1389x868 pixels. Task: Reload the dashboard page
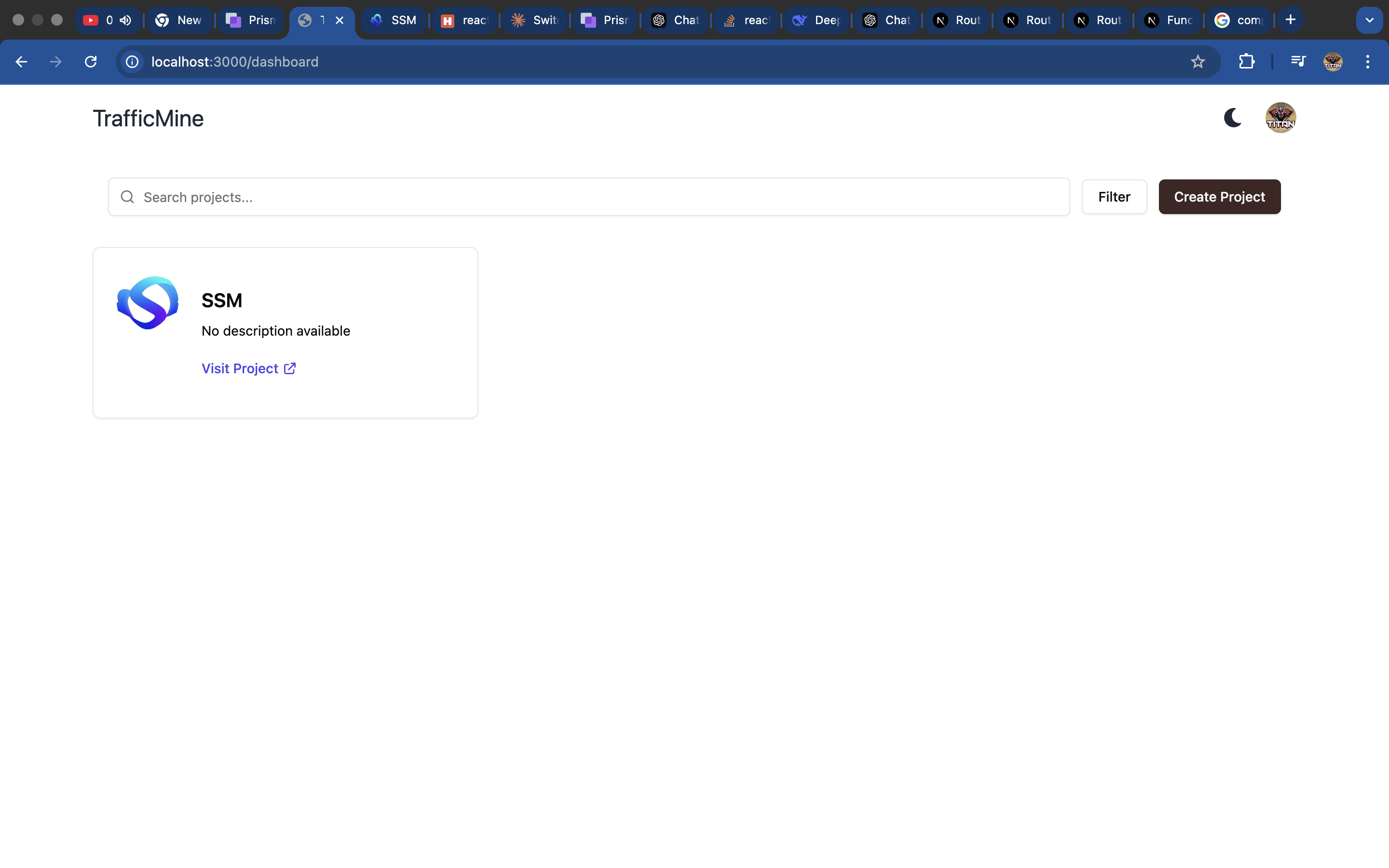click(x=91, y=62)
